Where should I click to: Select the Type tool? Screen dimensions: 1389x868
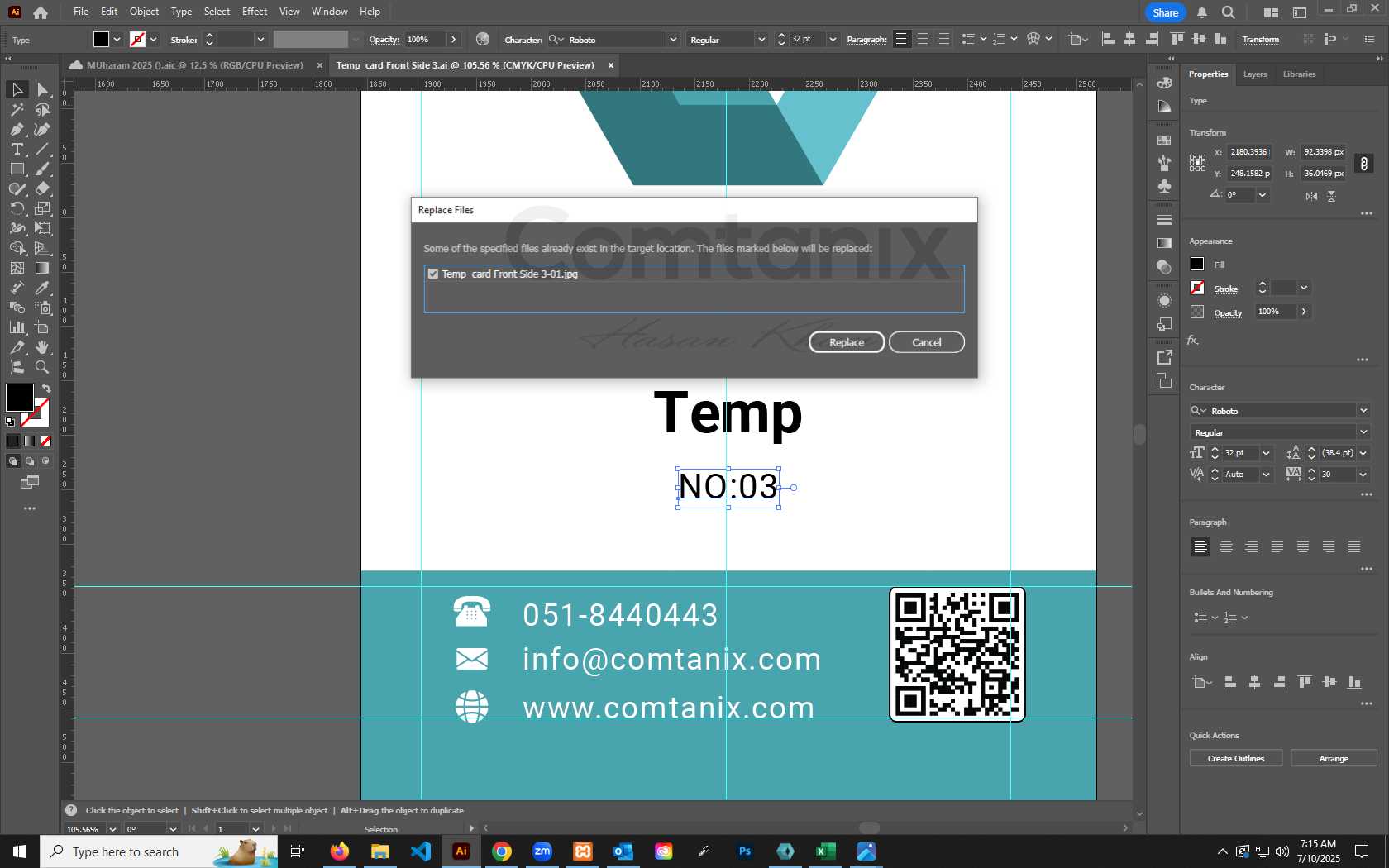tap(17, 149)
